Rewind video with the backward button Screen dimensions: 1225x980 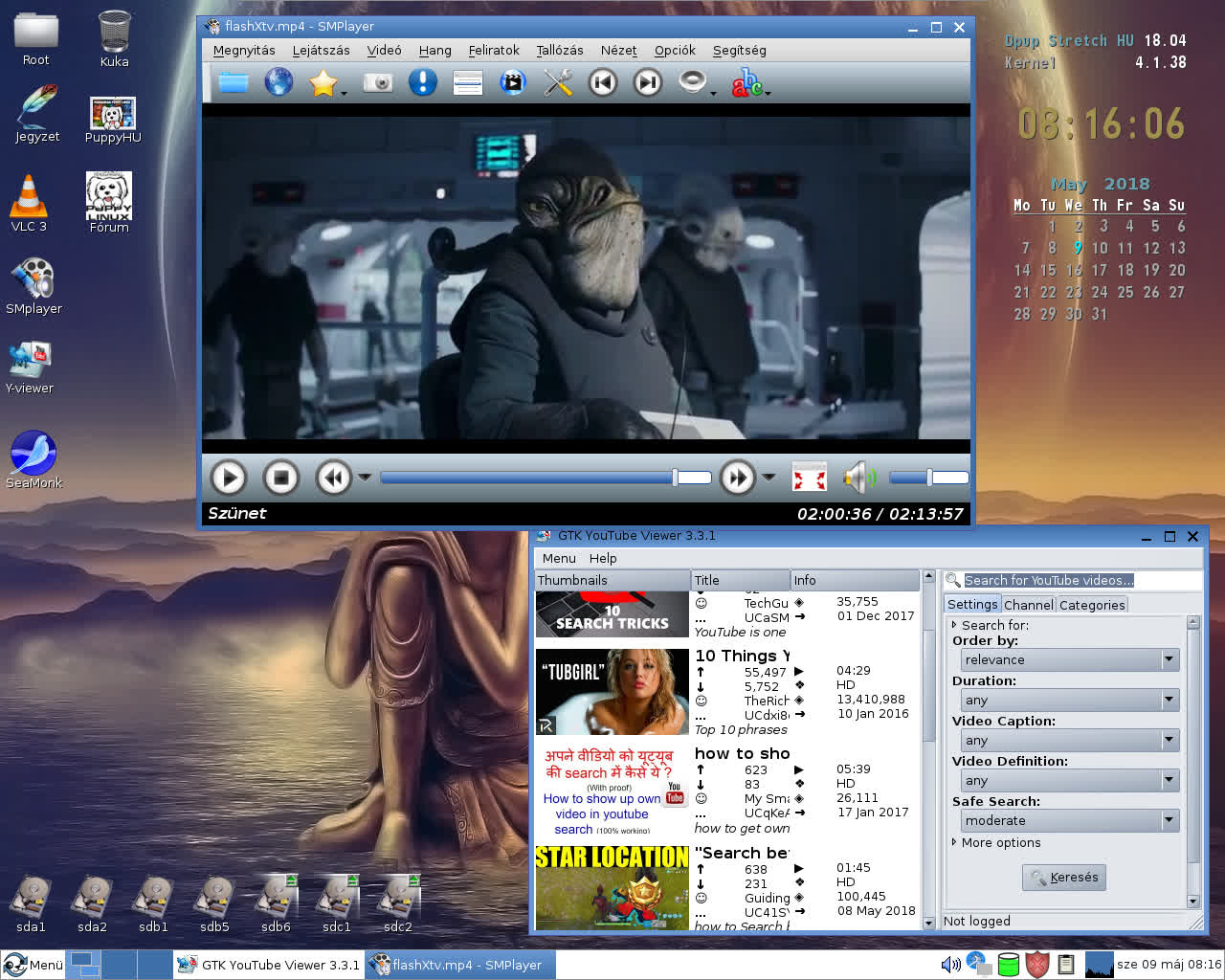click(333, 477)
